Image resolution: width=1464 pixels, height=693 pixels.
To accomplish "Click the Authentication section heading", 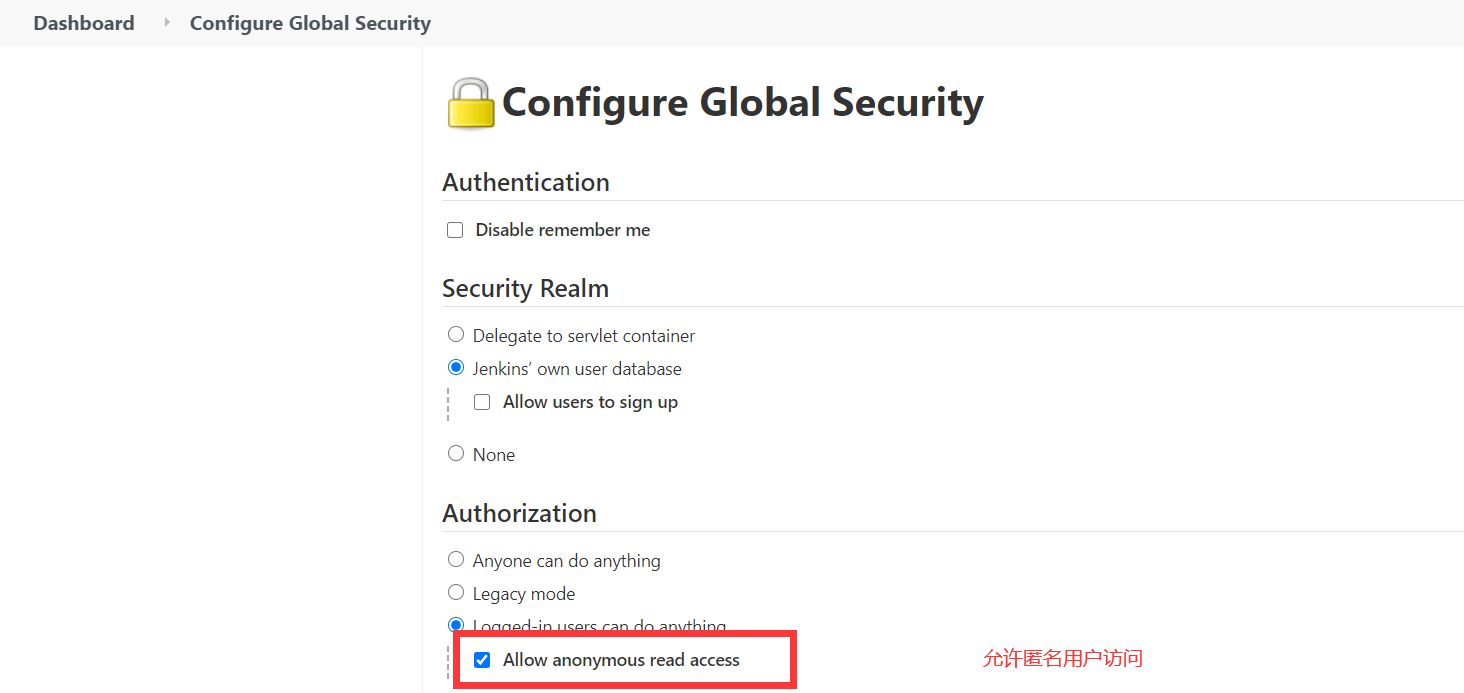I will [x=526, y=182].
